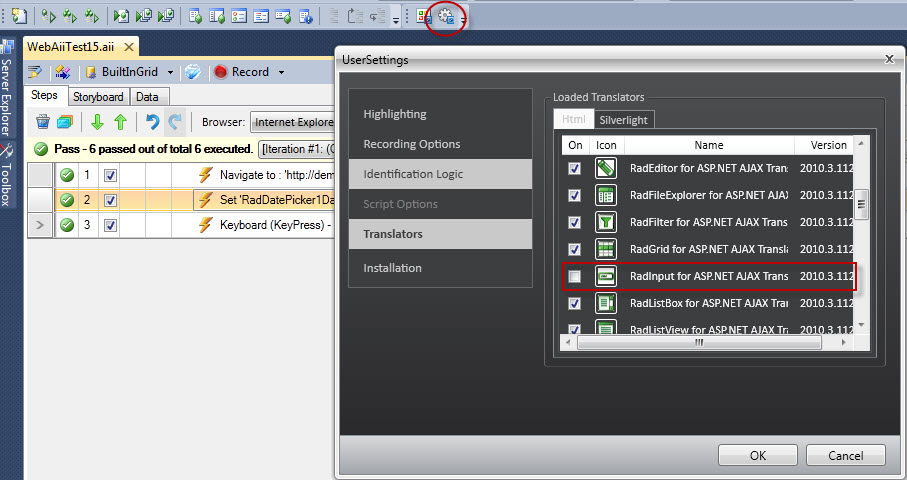907x480 pixels.
Task: Confirm UserSettings with OK
Action: point(758,455)
